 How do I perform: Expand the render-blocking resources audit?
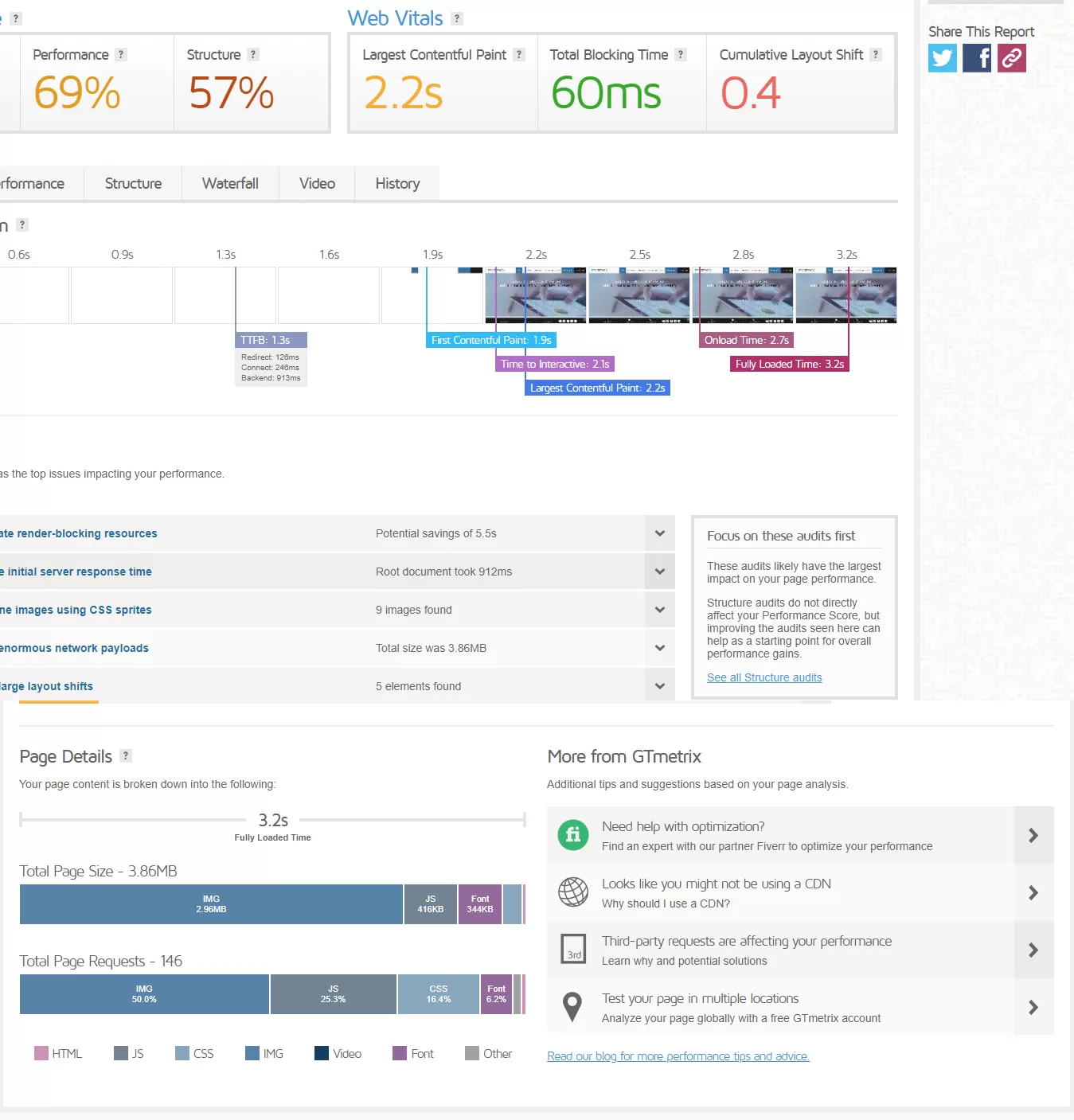click(660, 533)
